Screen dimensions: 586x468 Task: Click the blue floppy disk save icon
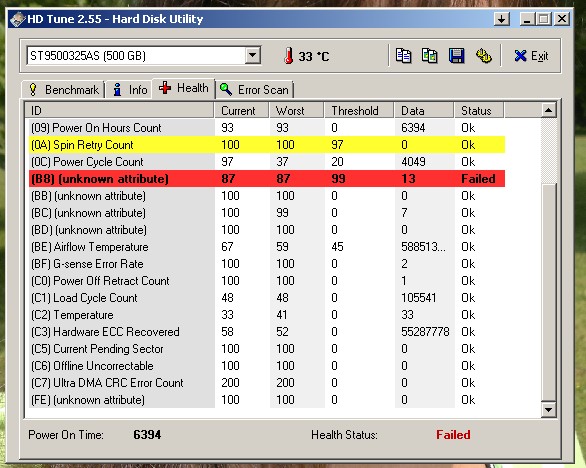pyautogui.click(x=456, y=56)
